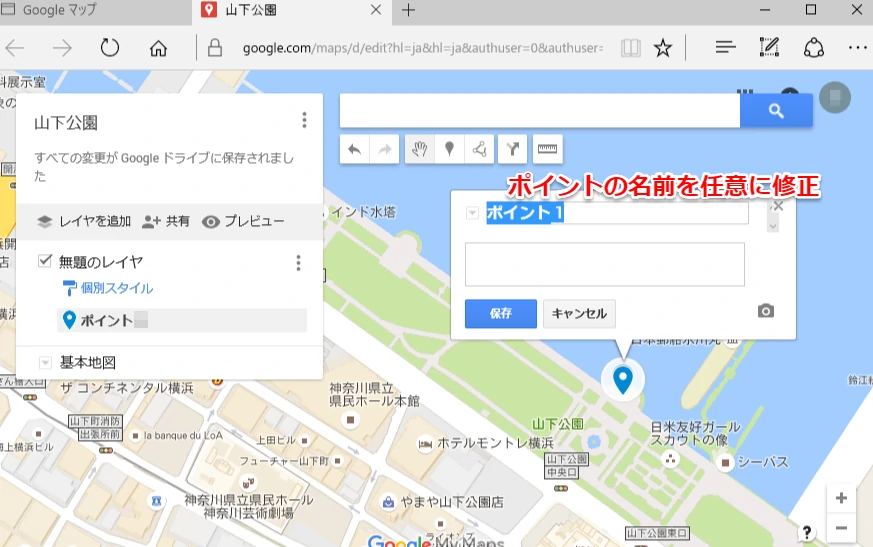Click the browser back arrow

[x=15, y=48]
